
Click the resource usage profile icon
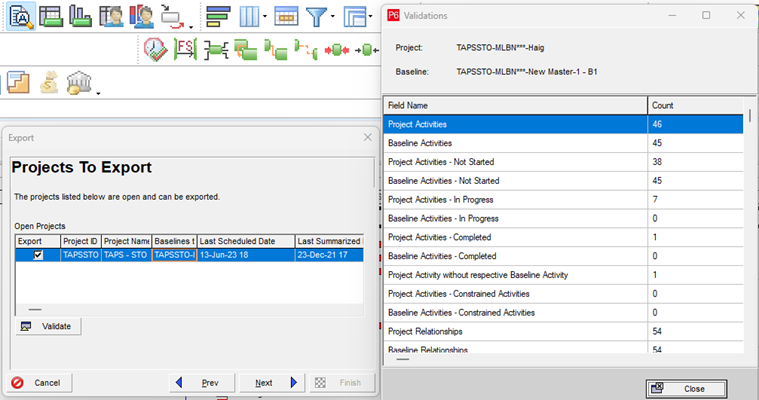[82, 16]
